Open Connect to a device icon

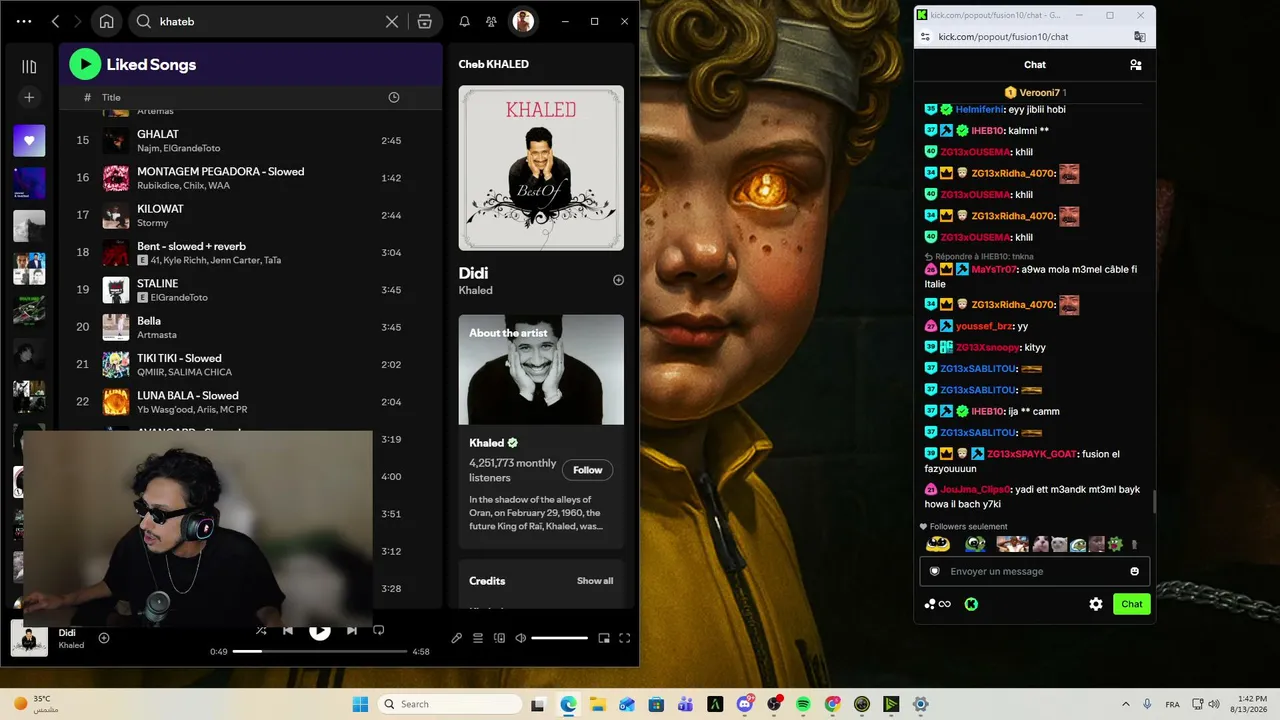(500, 638)
